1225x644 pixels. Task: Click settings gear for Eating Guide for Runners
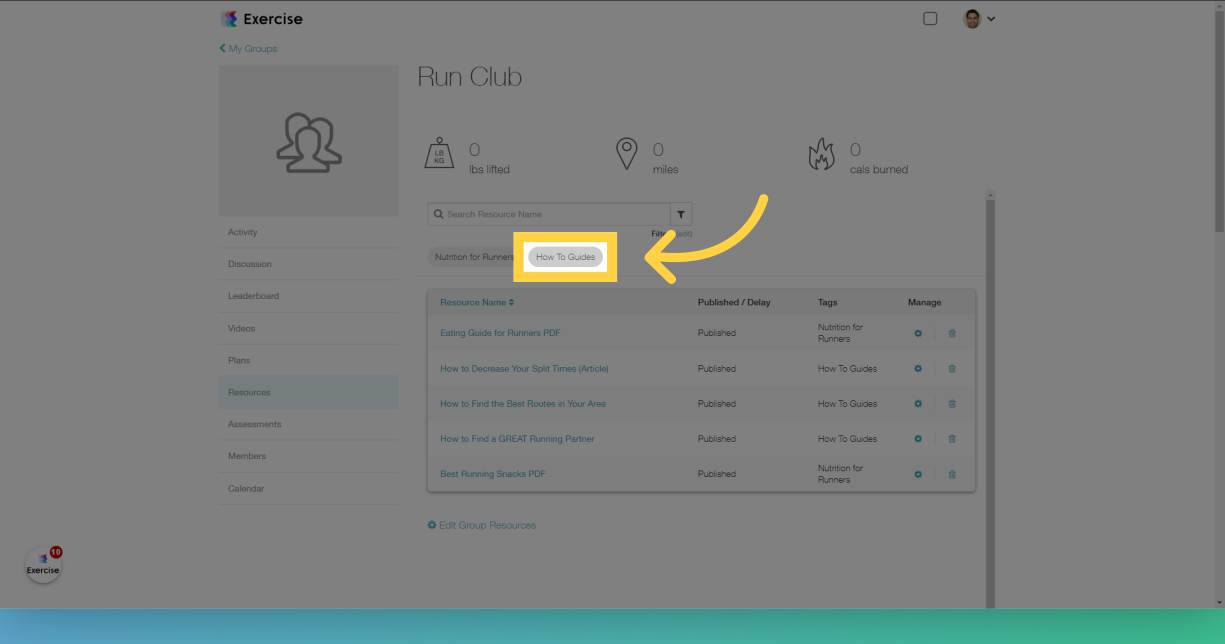918,333
